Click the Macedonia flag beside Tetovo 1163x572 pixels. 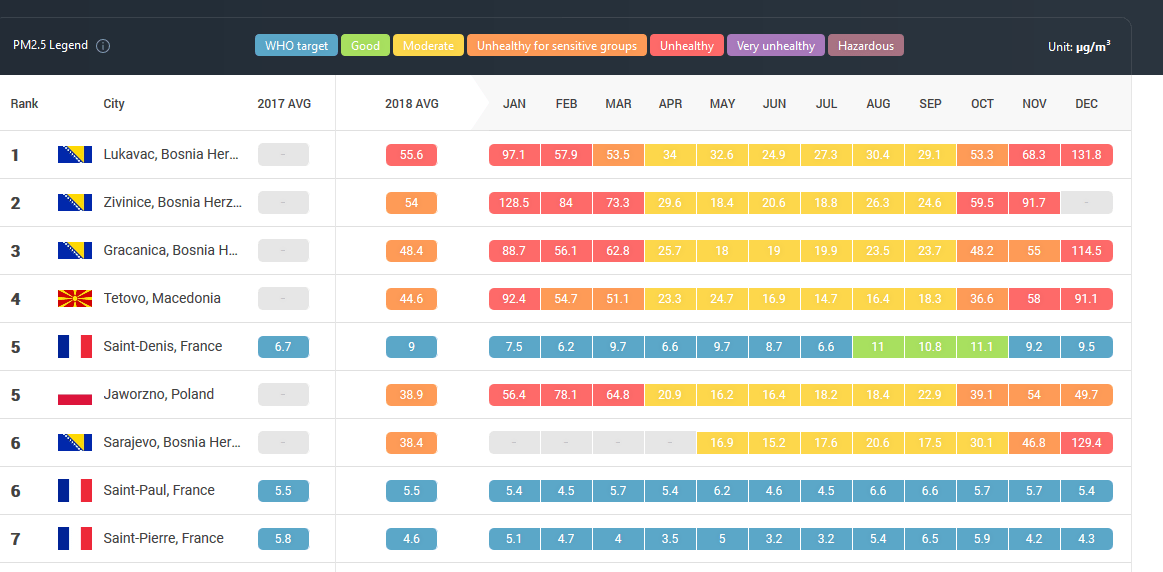coord(75,299)
